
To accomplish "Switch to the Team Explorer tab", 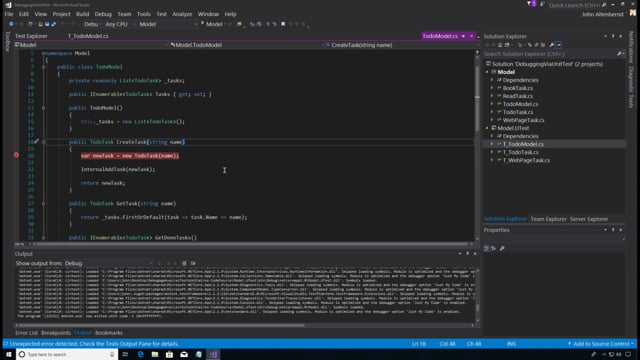I will tap(548, 219).
